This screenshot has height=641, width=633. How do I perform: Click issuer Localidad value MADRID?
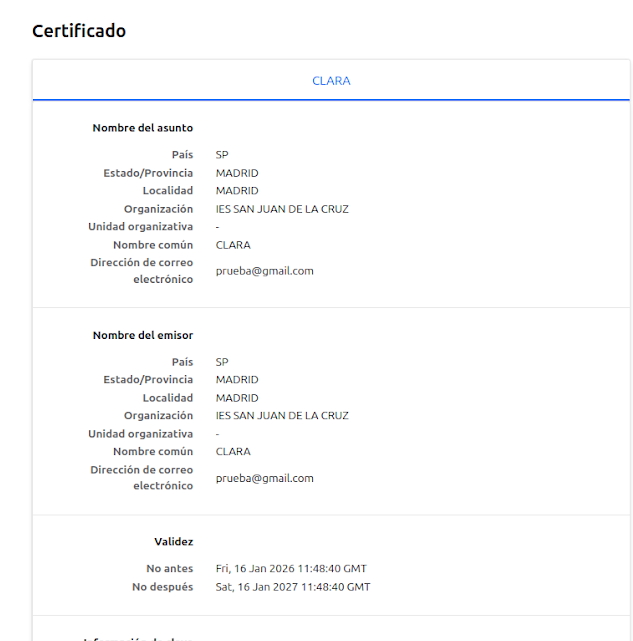point(236,398)
